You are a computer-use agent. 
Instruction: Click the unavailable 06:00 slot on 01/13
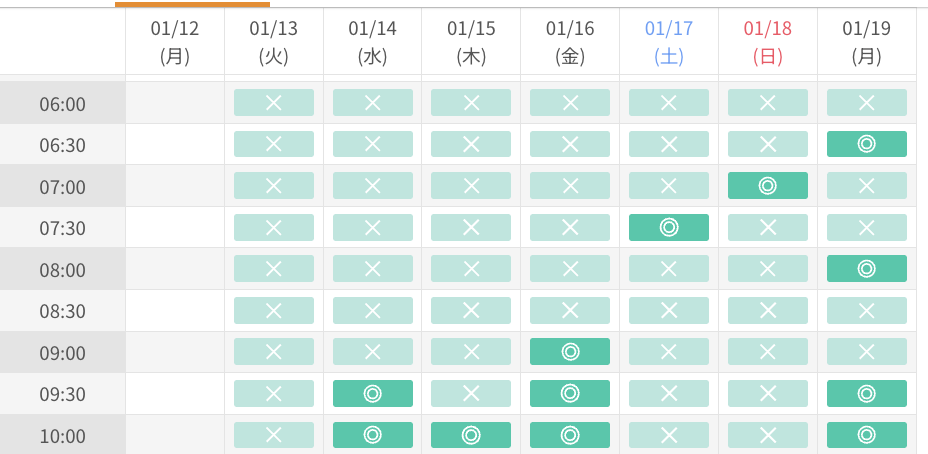pyautogui.click(x=274, y=103)
